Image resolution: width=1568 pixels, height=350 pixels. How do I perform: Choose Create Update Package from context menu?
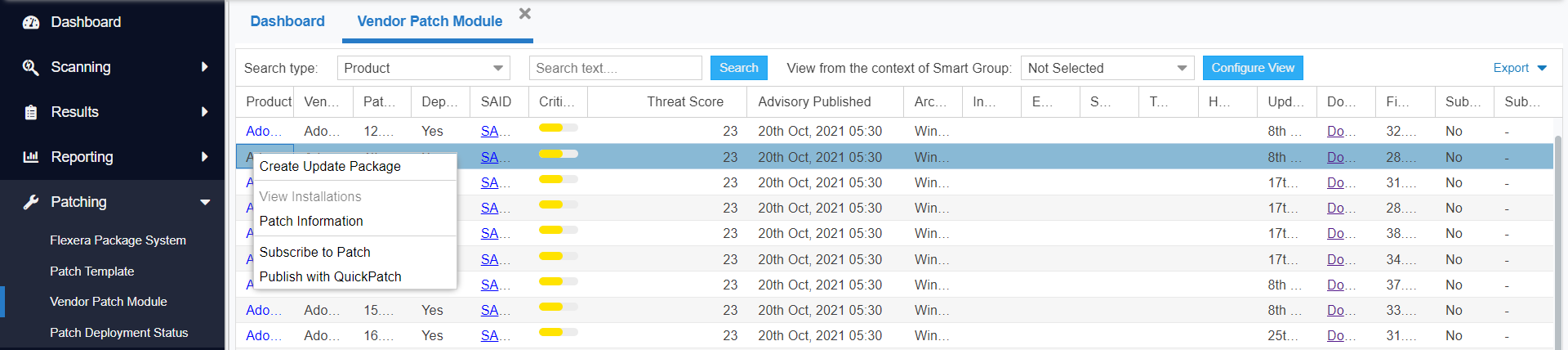click(x=330, y=166)
